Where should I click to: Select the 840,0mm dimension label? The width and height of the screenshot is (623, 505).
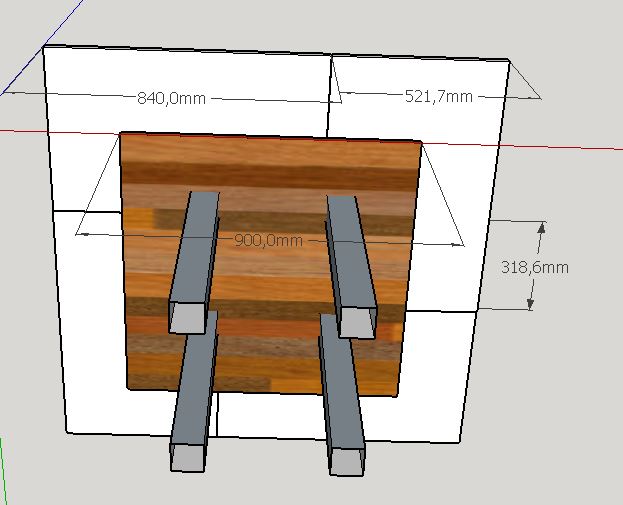[x=172, y=97]
